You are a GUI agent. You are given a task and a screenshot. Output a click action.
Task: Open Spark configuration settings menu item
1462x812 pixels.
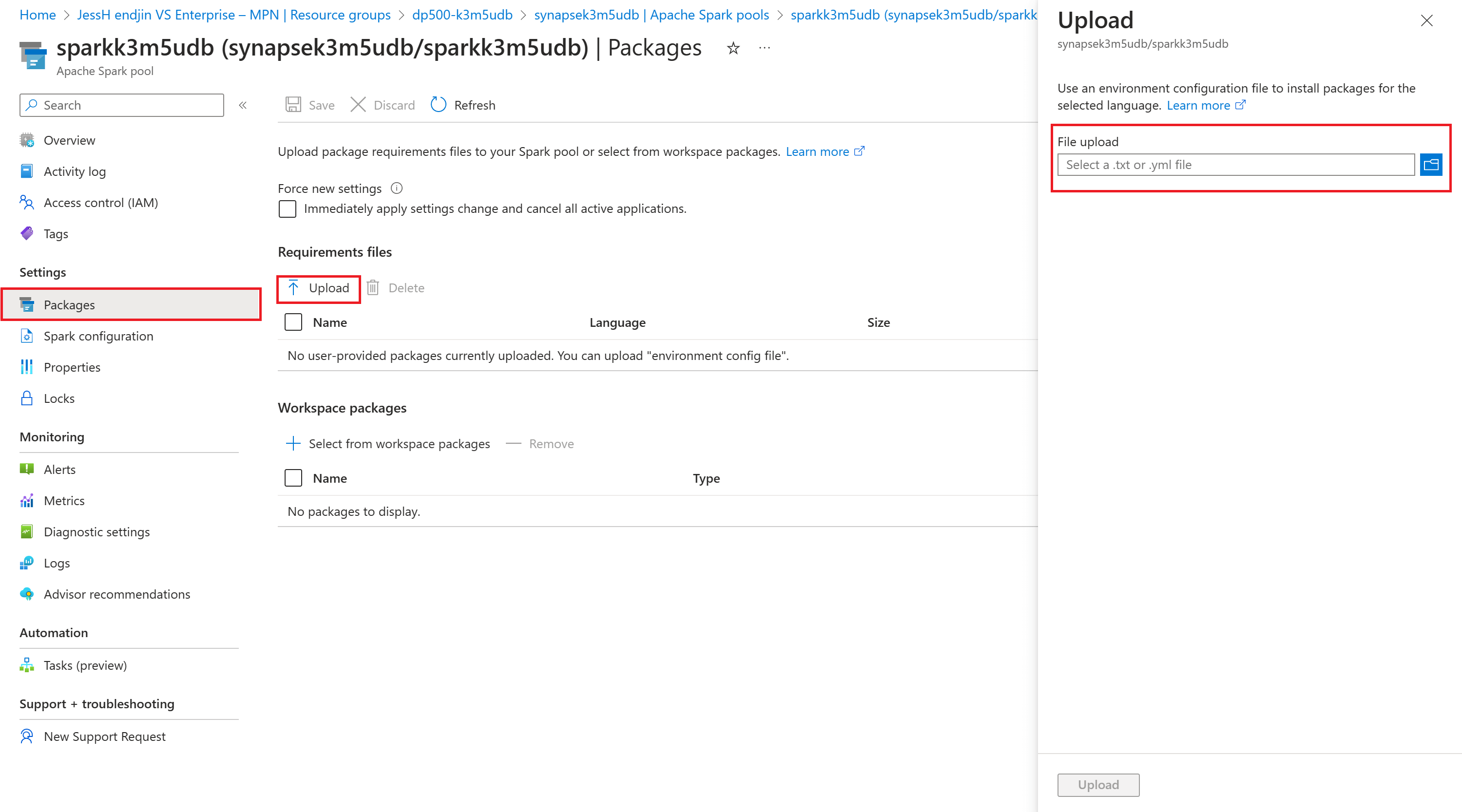click(x=98, y=335)
